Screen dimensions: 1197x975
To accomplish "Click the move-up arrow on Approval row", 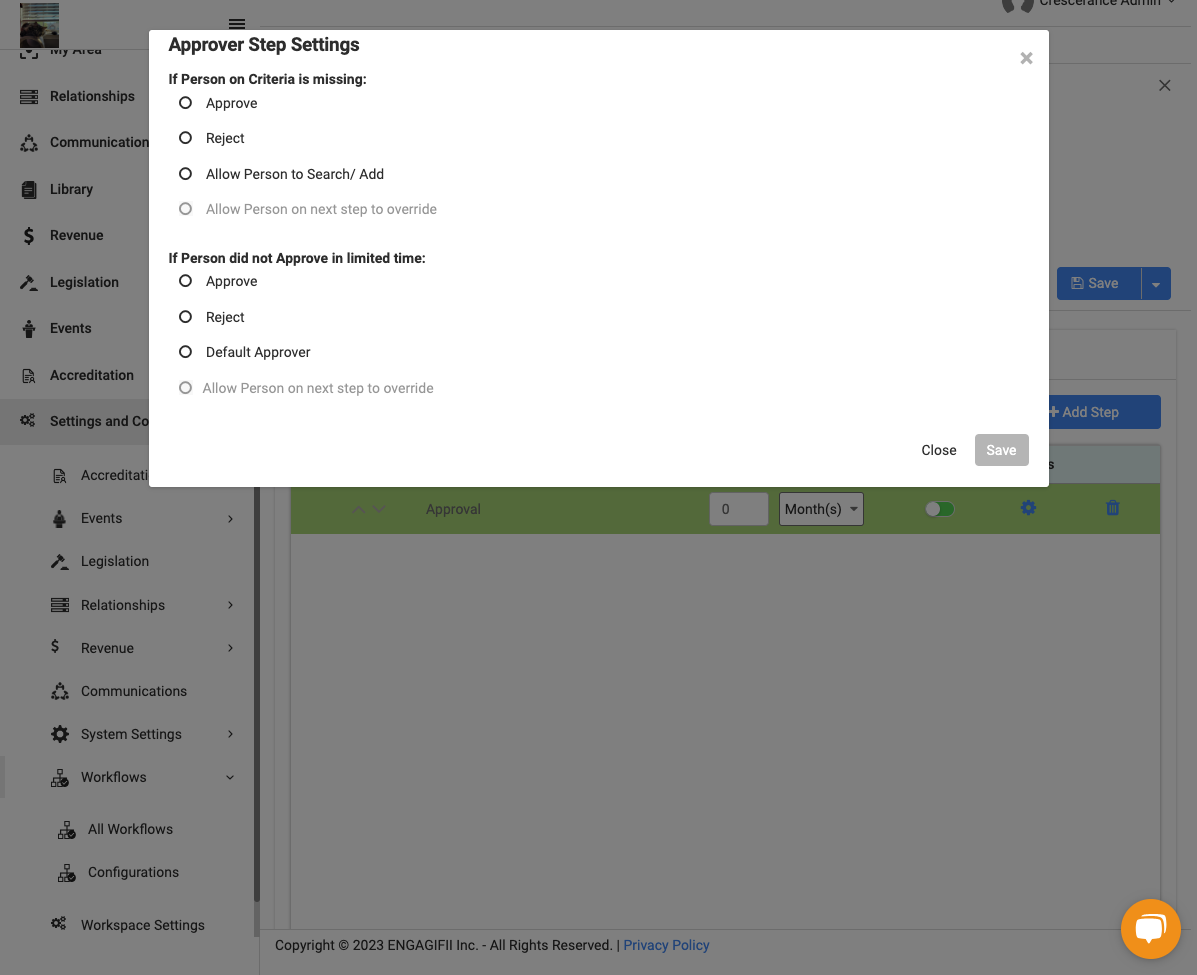I will point(358,509).
